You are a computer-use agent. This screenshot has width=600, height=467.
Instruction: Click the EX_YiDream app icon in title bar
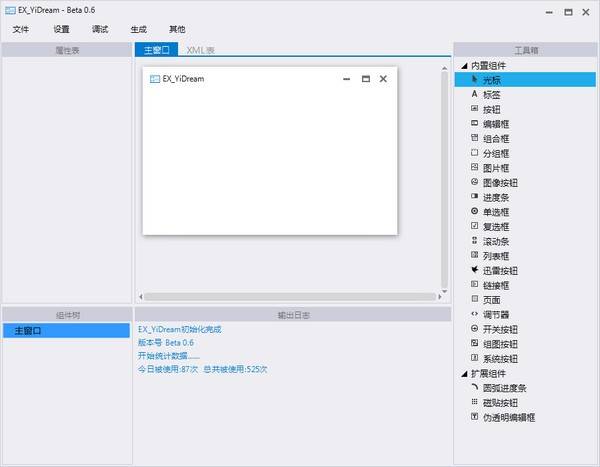10,10
